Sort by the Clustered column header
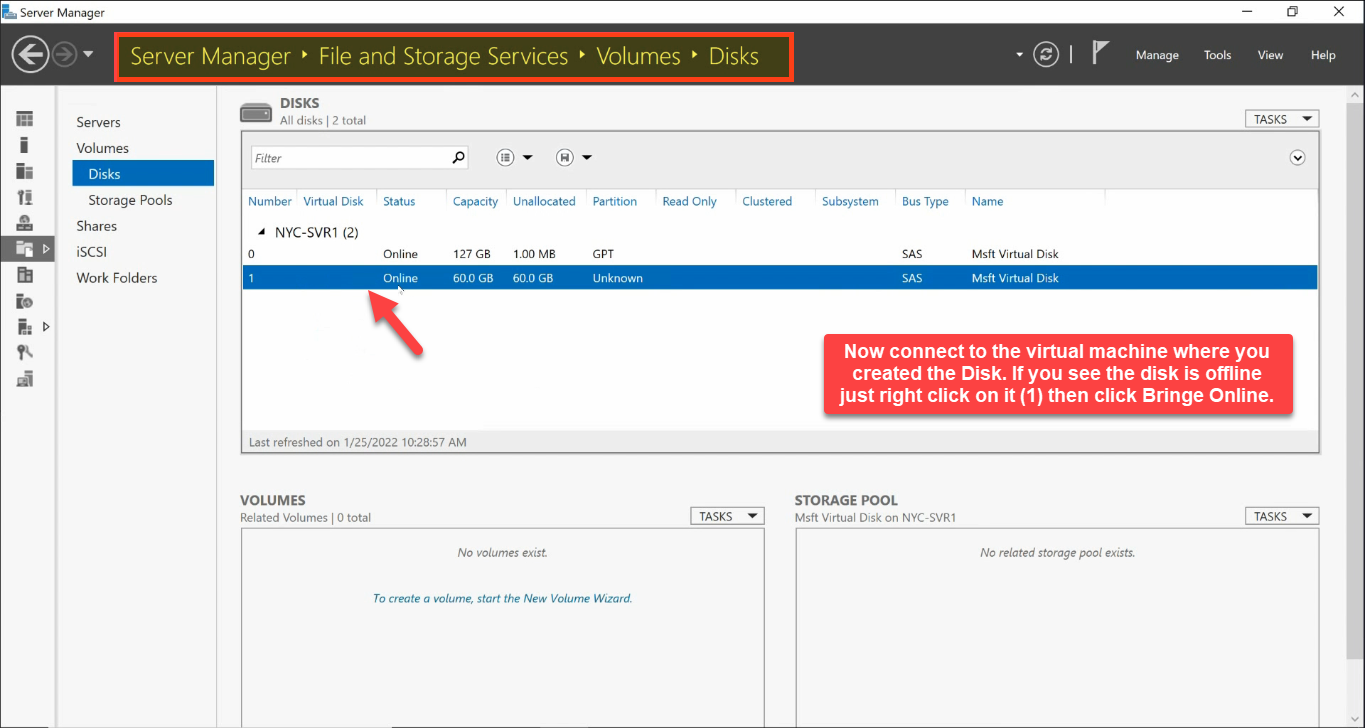The height and width of the screenshot is (728, 1365). click(767, 201)
